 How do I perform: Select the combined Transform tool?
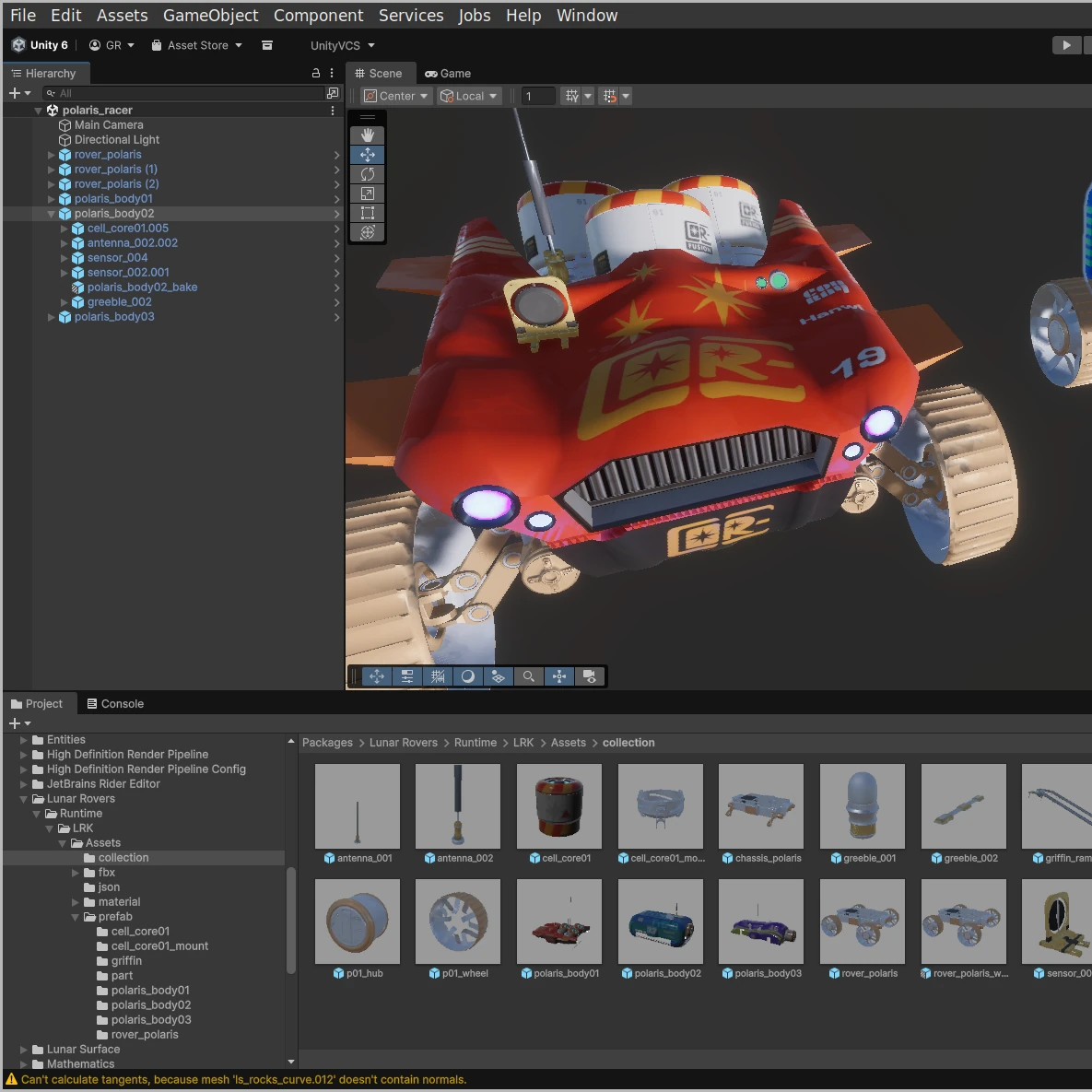click(367, 232)
